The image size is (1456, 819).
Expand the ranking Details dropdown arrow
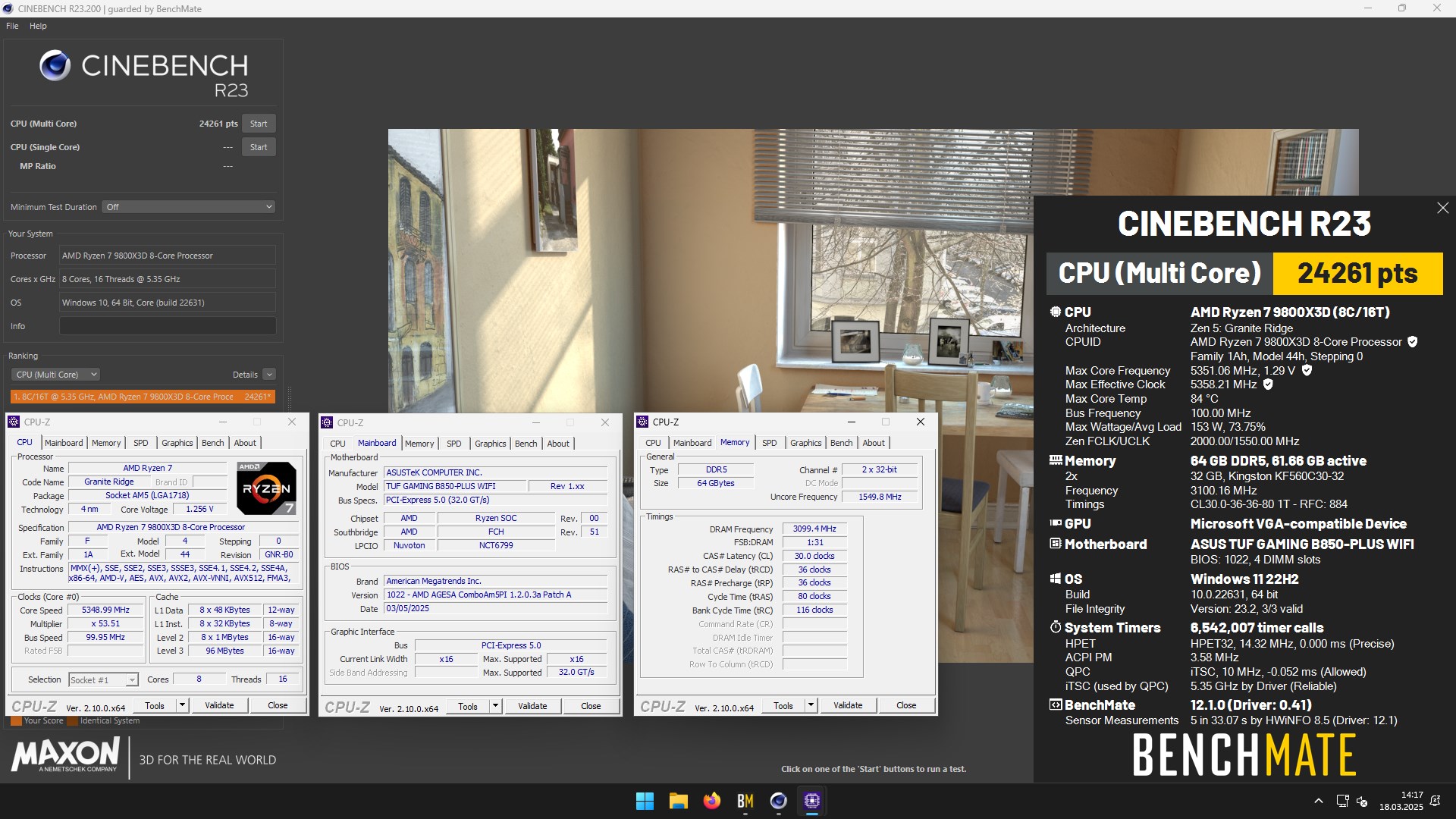(x=269, y=375)
